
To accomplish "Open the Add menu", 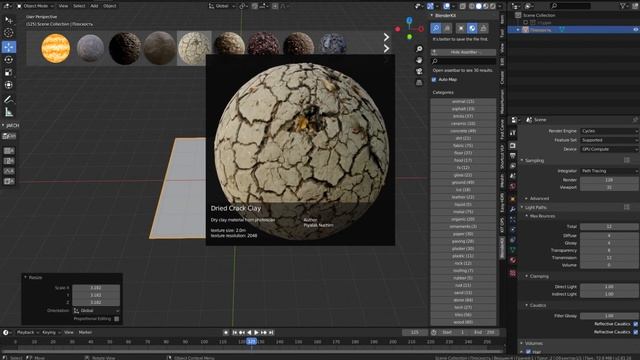I will (94, 6).
